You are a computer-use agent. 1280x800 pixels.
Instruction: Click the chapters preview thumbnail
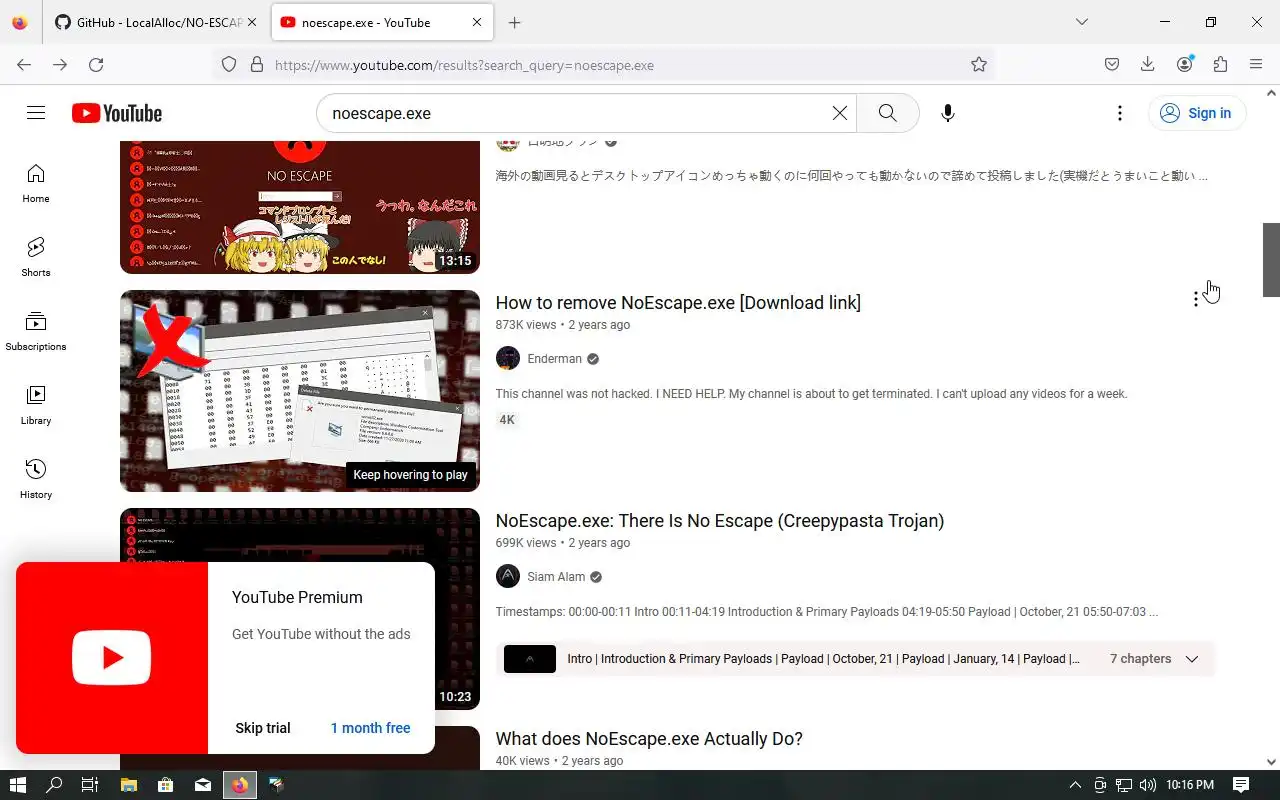point(530,659)
